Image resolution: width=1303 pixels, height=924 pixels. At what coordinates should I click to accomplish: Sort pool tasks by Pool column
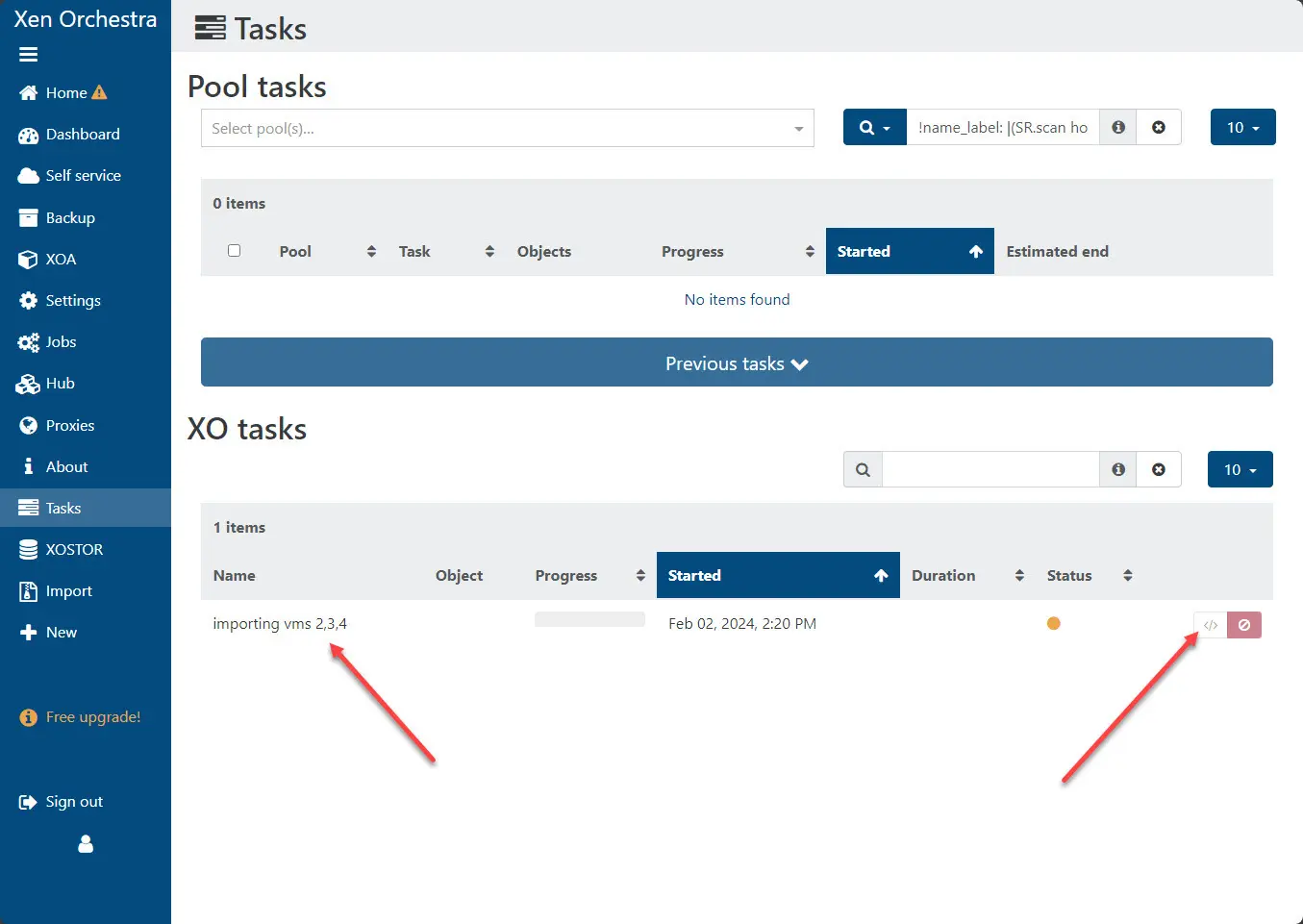pos(327,251)
